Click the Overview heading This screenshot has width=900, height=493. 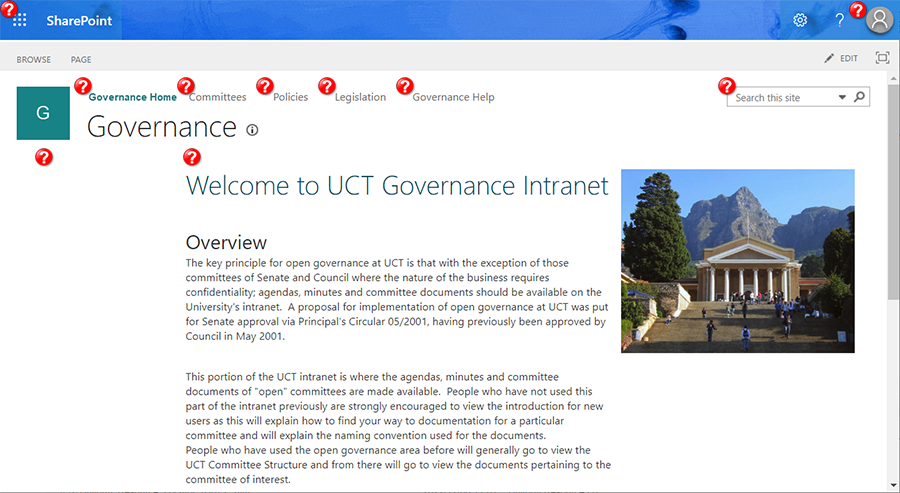(226, 242)
